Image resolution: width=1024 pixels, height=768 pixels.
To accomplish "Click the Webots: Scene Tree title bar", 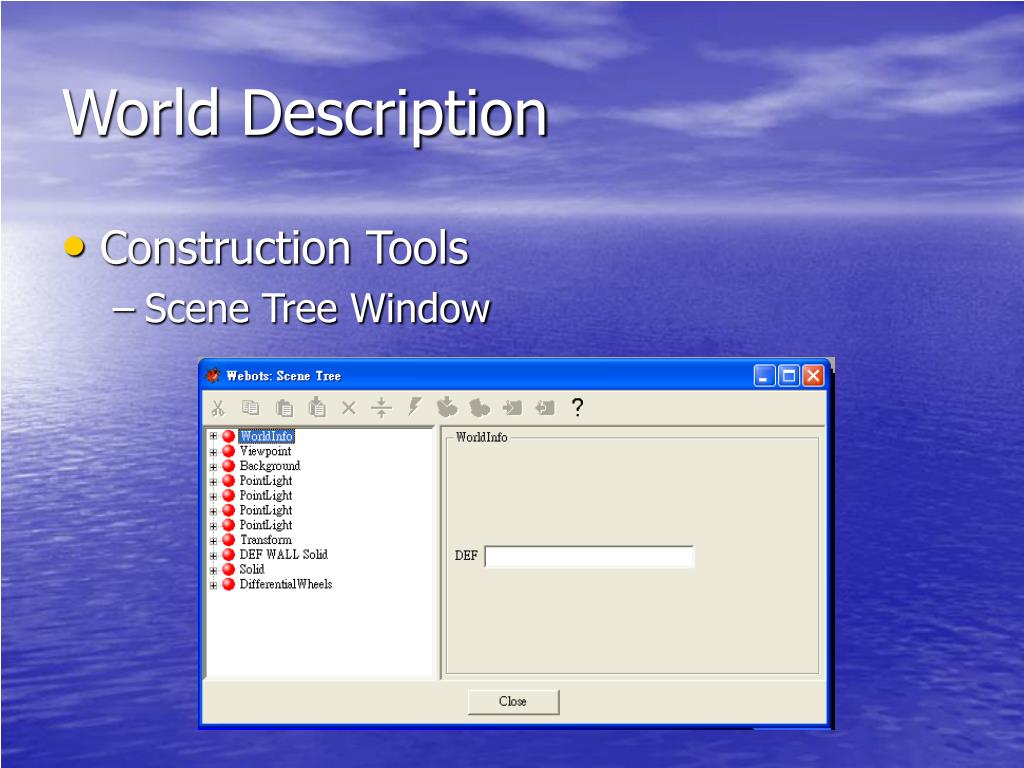I will 513,376.
